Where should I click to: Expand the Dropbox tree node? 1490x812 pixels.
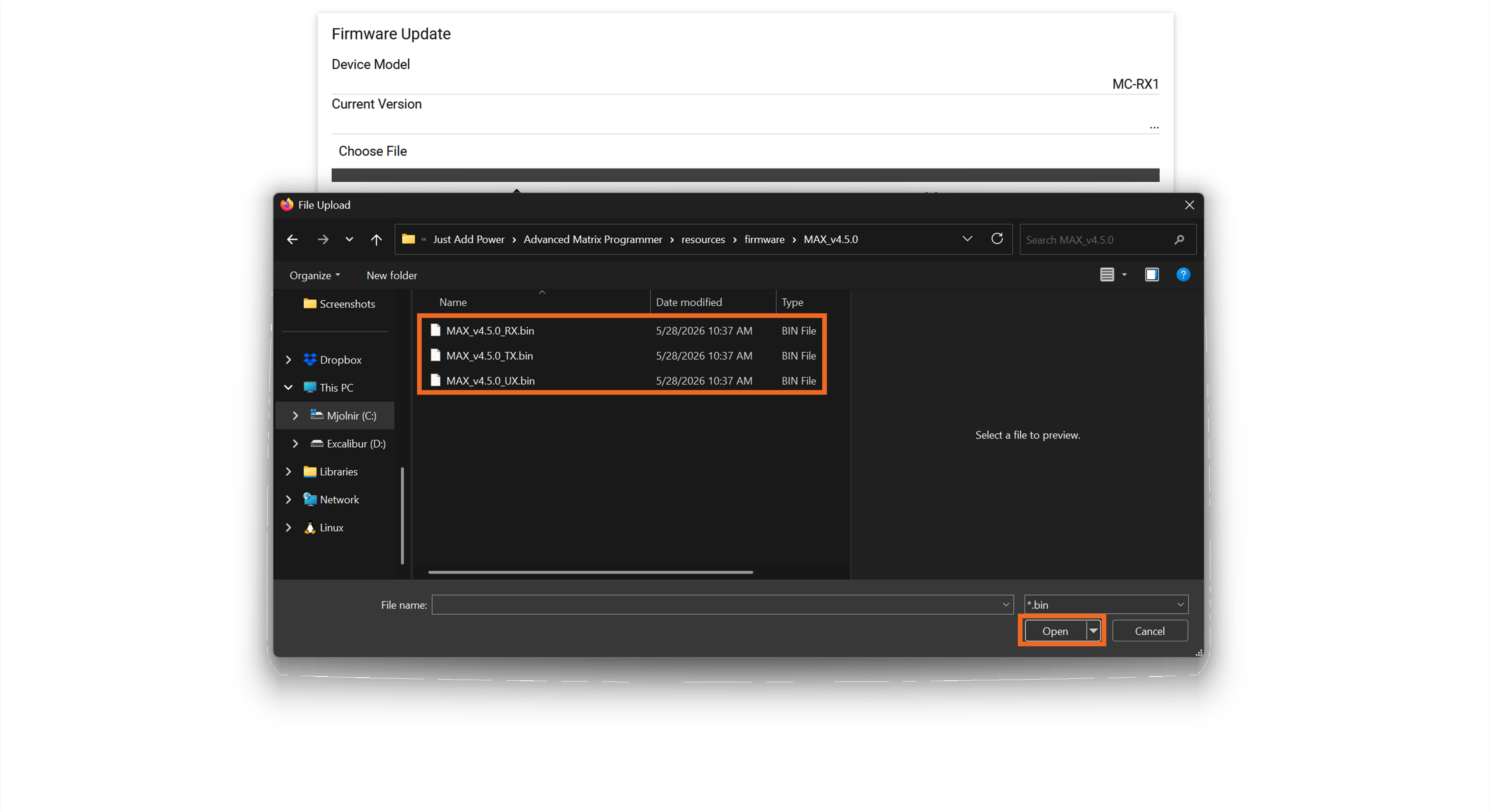coord(288,360)
